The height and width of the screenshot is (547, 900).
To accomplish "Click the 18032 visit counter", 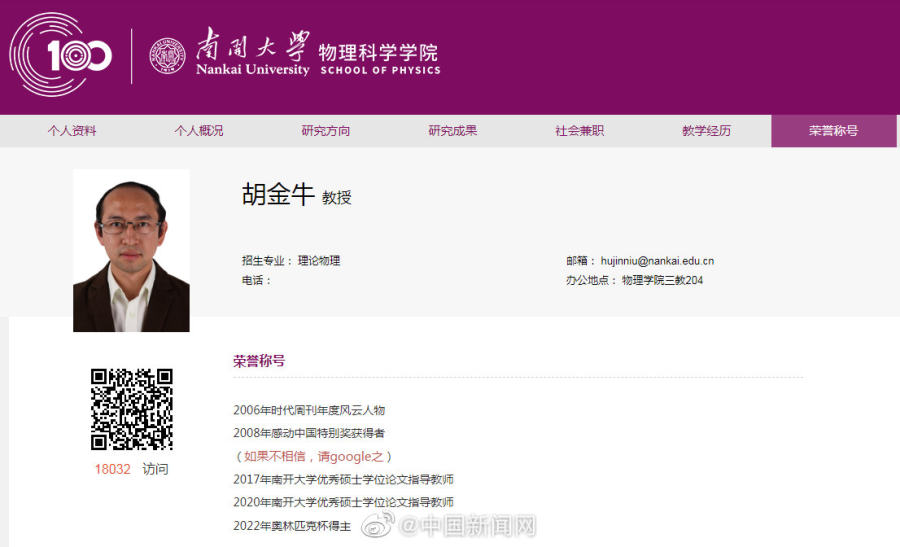I will point(112,469).
